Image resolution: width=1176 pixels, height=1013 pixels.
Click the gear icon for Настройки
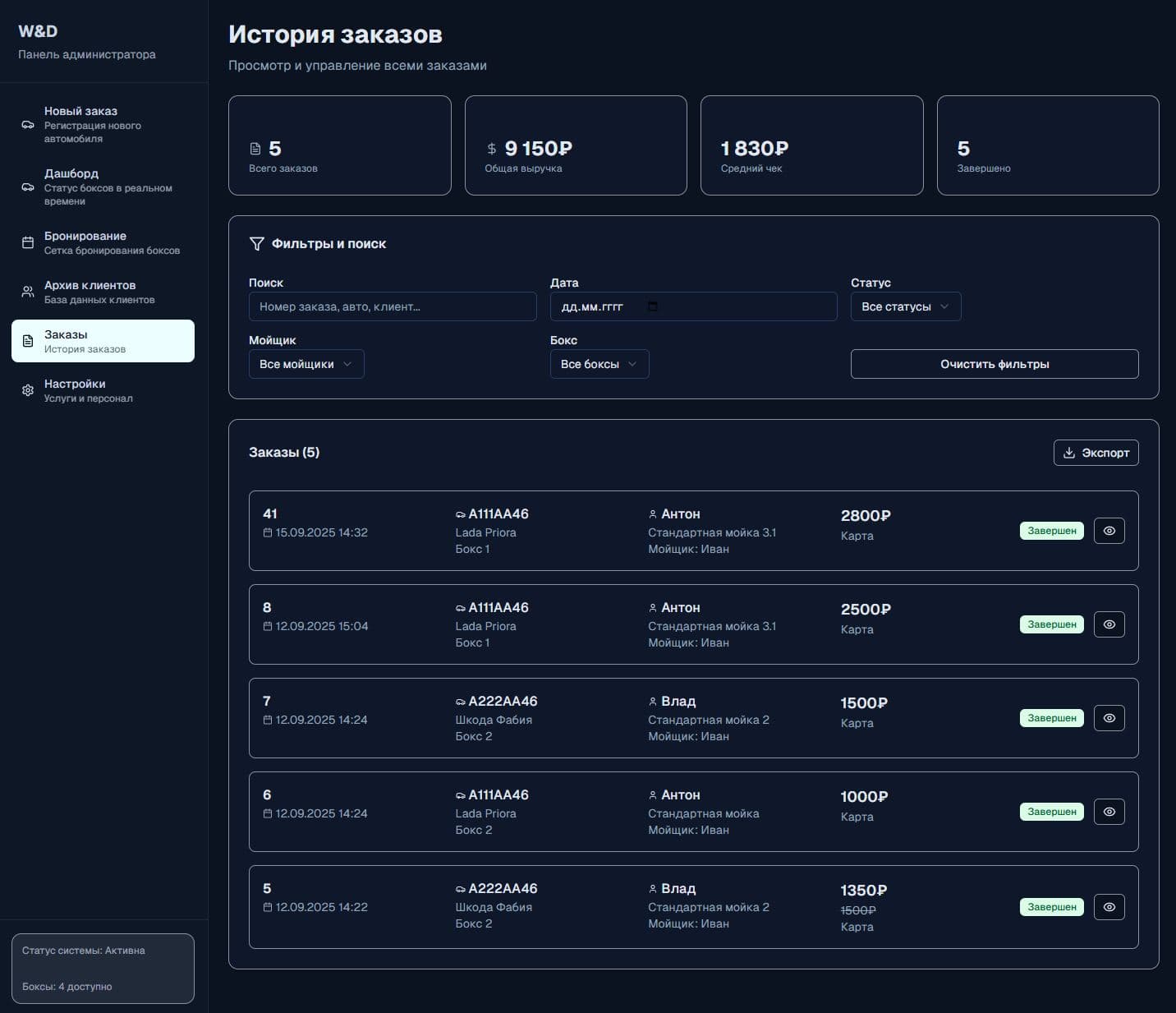click(x=28, y=390)
